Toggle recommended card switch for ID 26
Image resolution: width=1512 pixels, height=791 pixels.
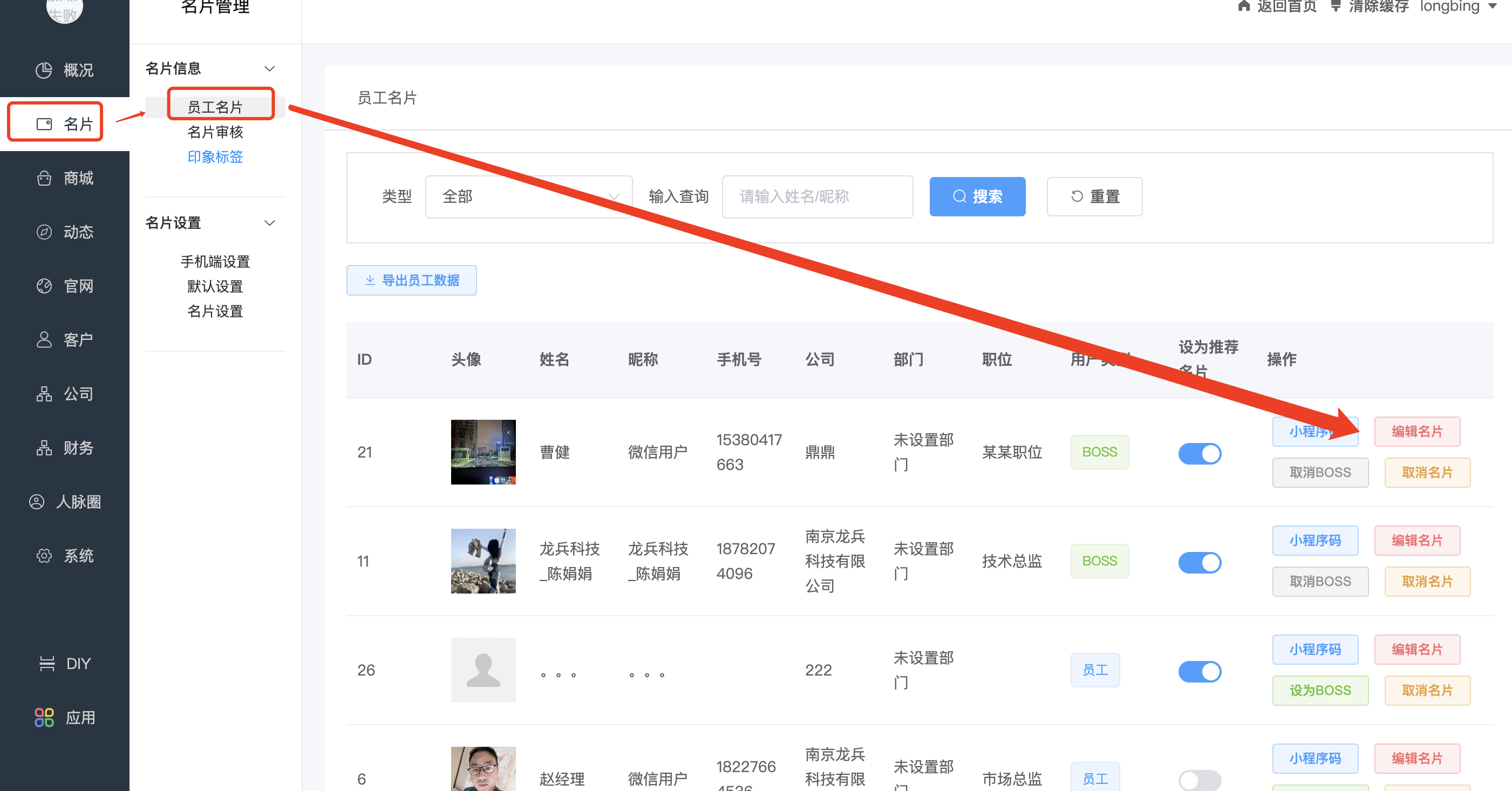(x=1200, y=672)
